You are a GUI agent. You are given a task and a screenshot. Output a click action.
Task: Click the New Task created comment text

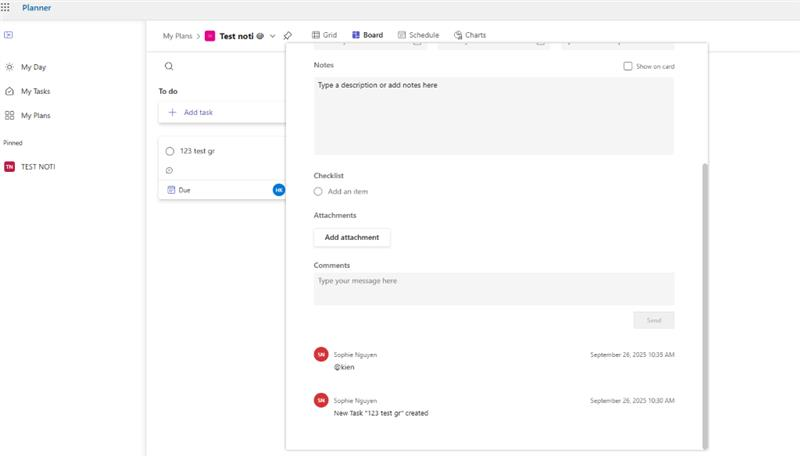(381, 413)
